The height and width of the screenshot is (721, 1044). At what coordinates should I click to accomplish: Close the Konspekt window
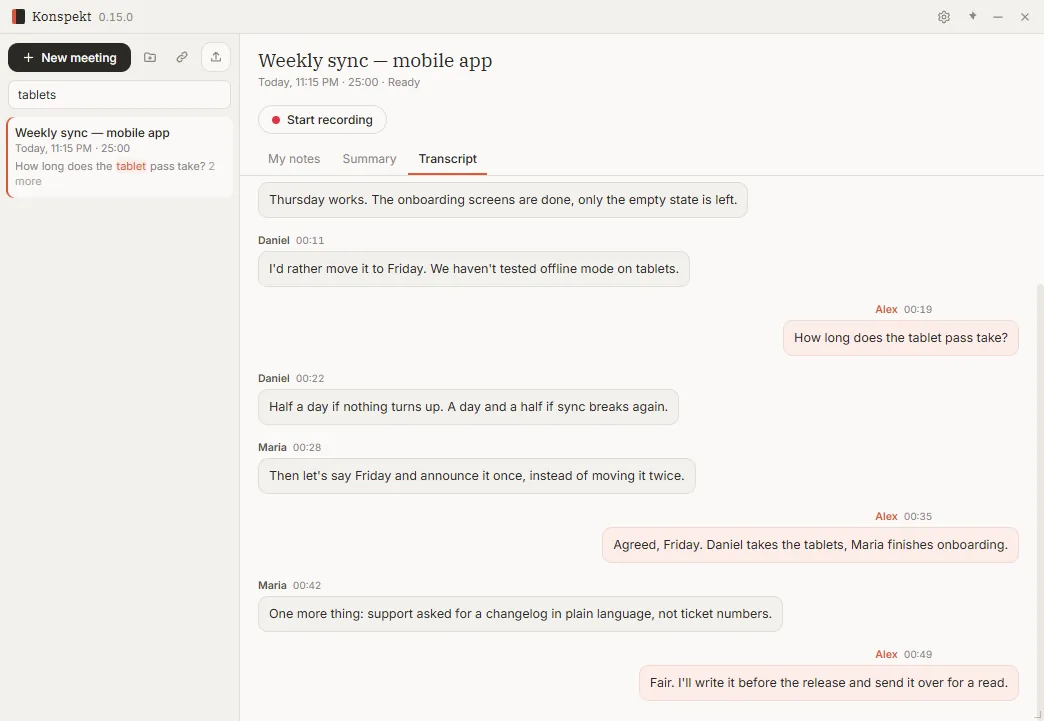coord(1025,17)
